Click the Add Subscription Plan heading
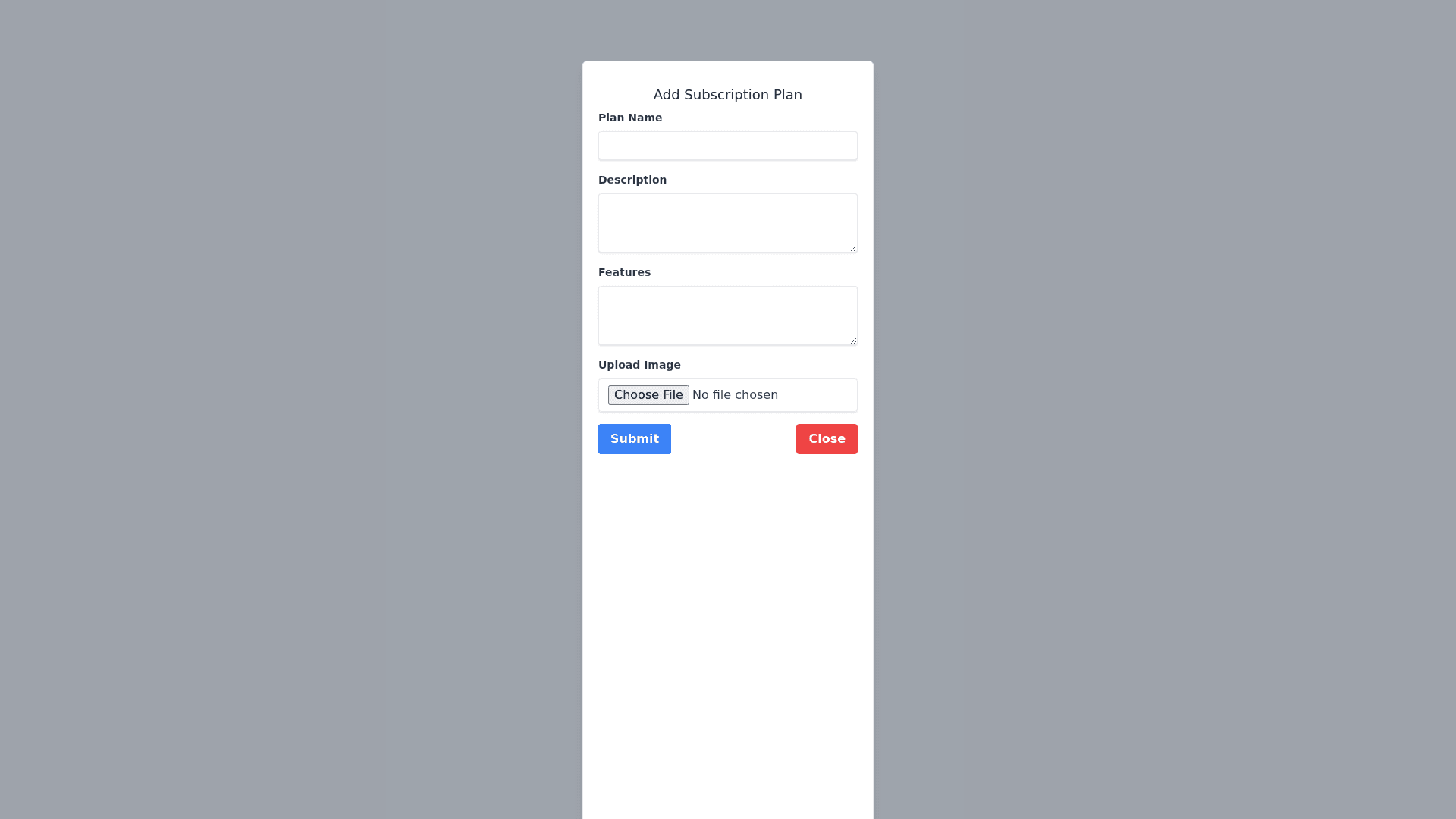Viewport: 1456px width, 819px height. pyautogui.click(x=728, y=95)
